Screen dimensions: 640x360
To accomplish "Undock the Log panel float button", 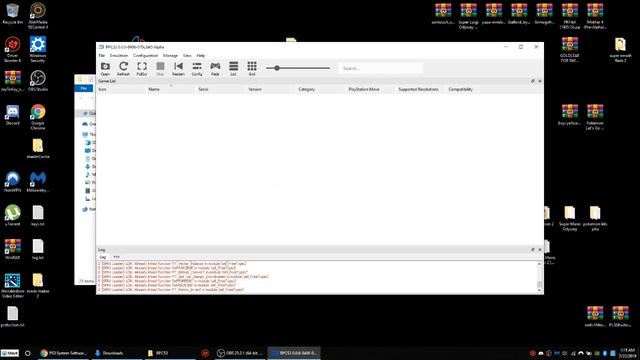I will click(532, 249).
